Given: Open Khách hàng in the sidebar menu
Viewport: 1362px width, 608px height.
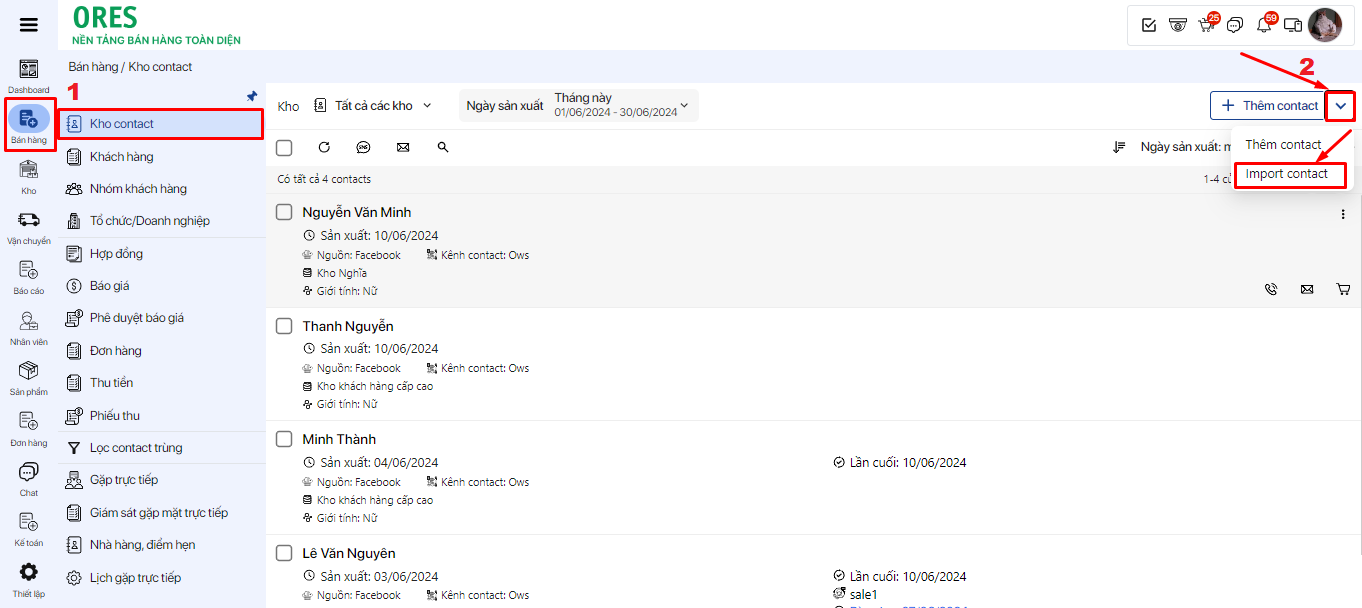Looking at the screenshot, I should coord(121,156).
